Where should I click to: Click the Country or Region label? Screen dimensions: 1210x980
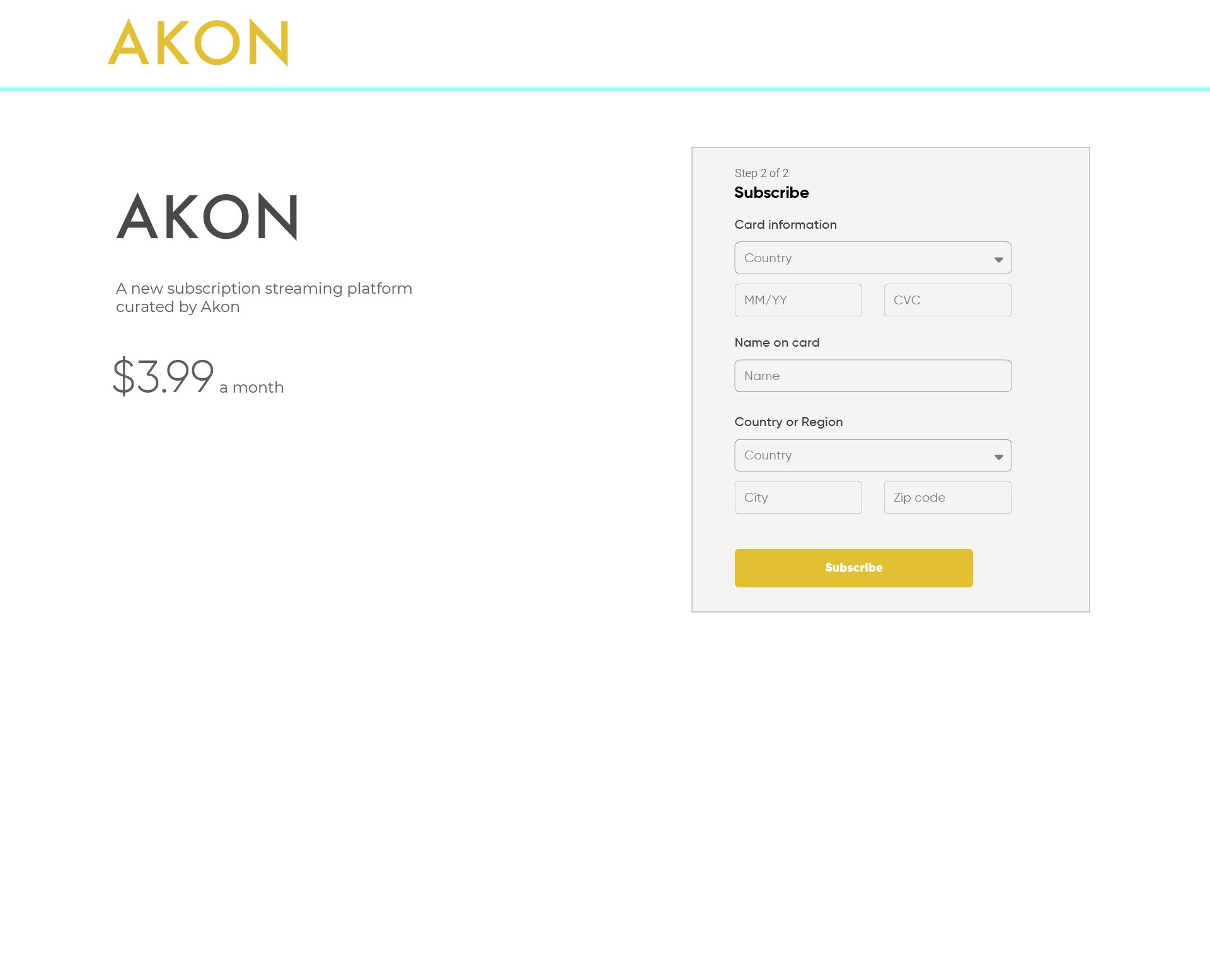788,422
